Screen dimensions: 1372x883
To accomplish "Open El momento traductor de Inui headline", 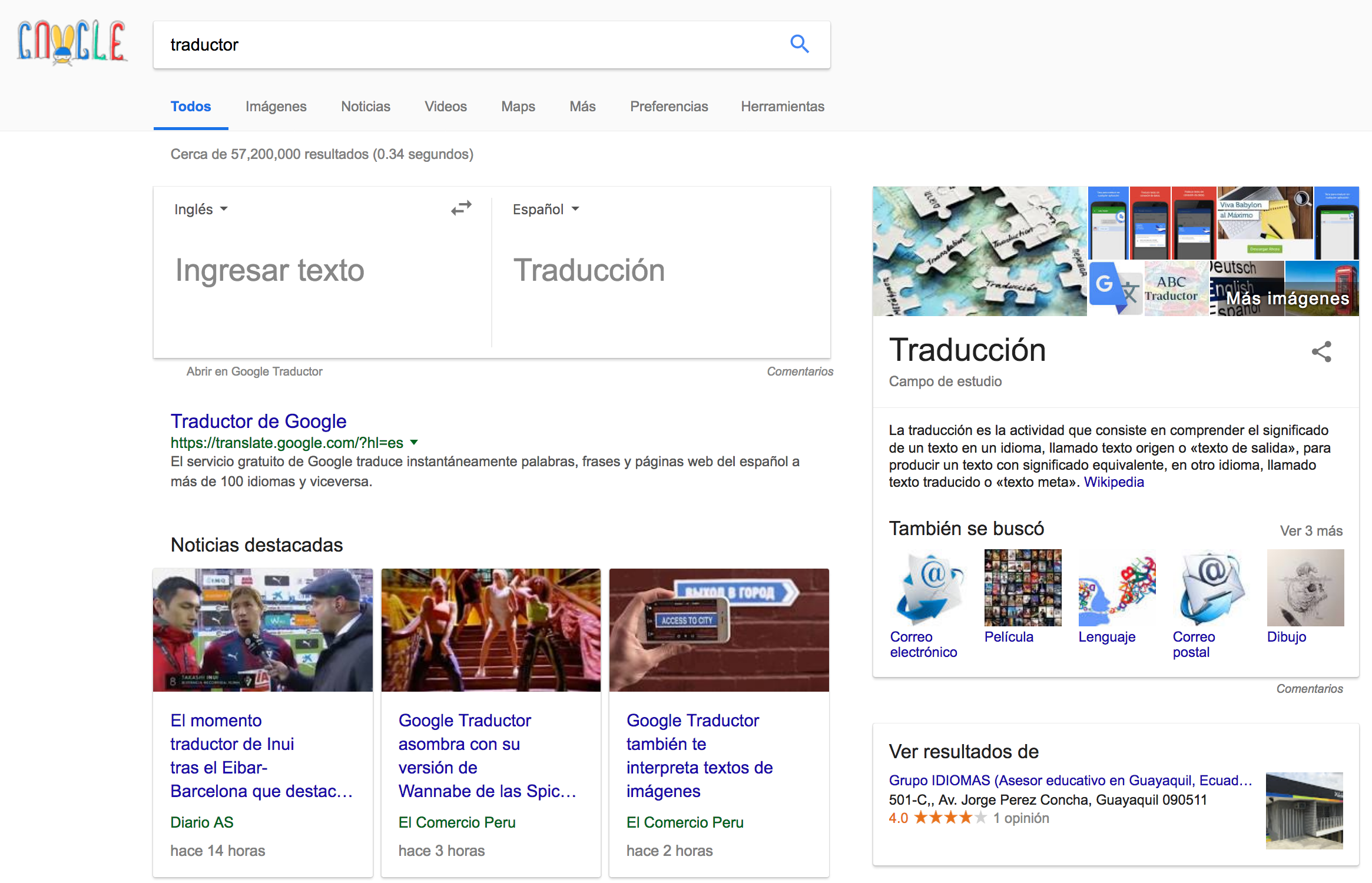I will (261, 756).
